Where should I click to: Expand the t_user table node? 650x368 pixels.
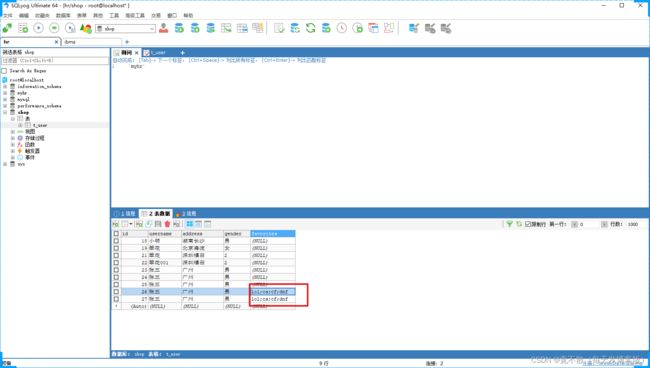pos(20,125)
